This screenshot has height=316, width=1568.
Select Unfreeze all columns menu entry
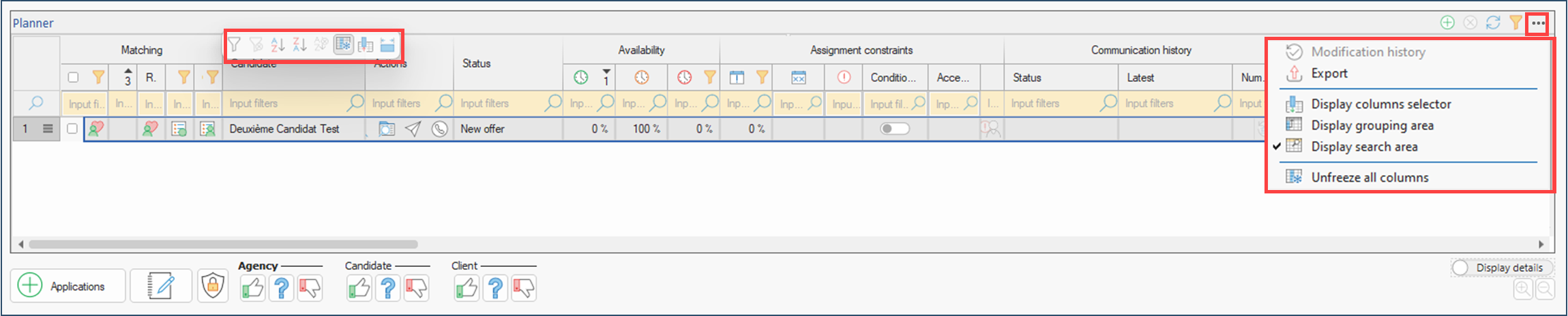1369,177
